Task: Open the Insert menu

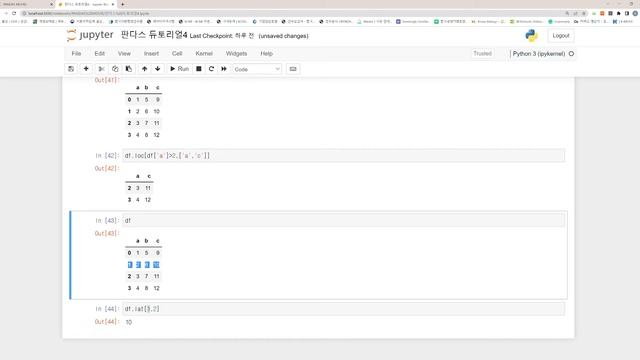Action: point(151,53)
